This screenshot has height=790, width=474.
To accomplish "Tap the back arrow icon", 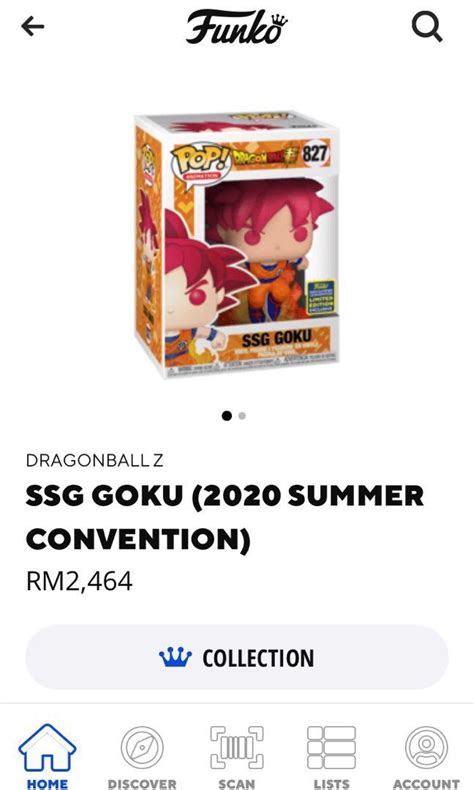I will pos(33,26).
